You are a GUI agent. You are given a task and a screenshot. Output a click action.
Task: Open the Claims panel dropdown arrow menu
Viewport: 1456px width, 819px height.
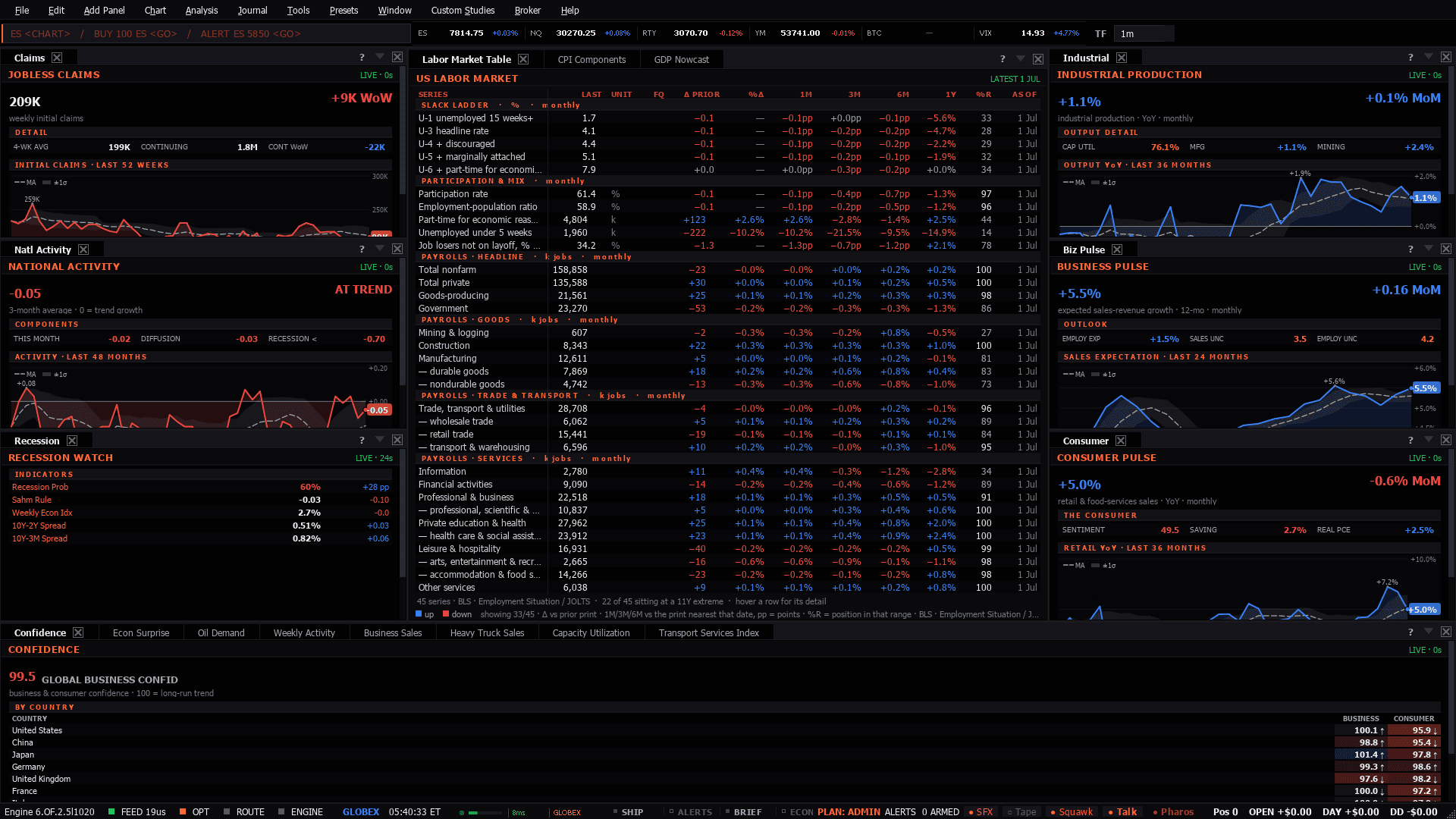pos(380,58)
